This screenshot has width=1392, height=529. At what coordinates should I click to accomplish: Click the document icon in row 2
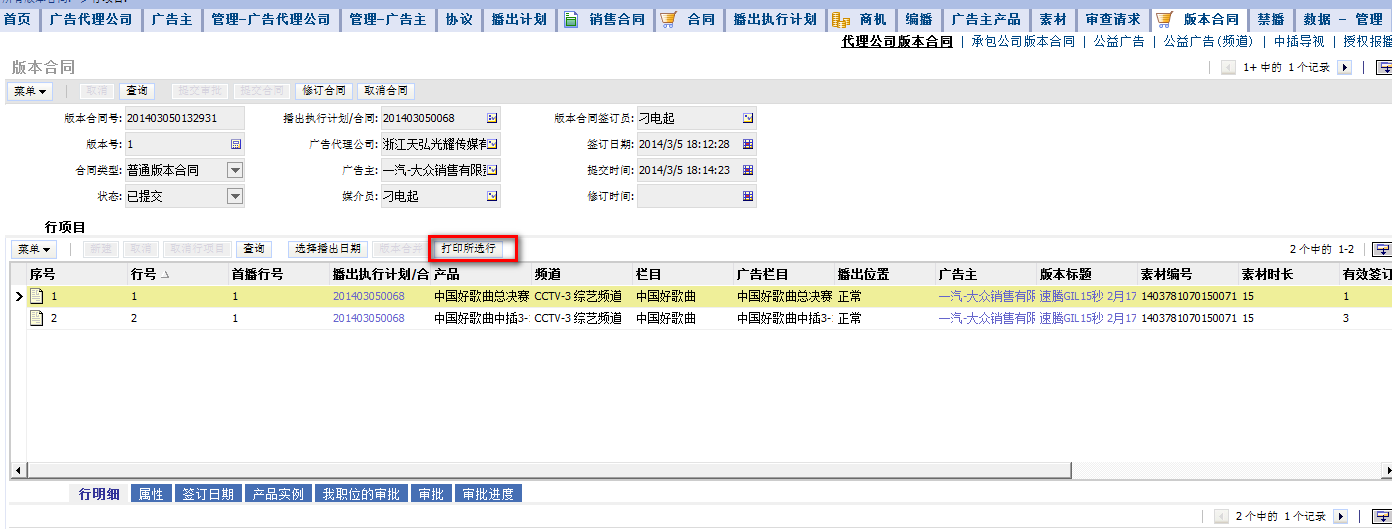37,318
